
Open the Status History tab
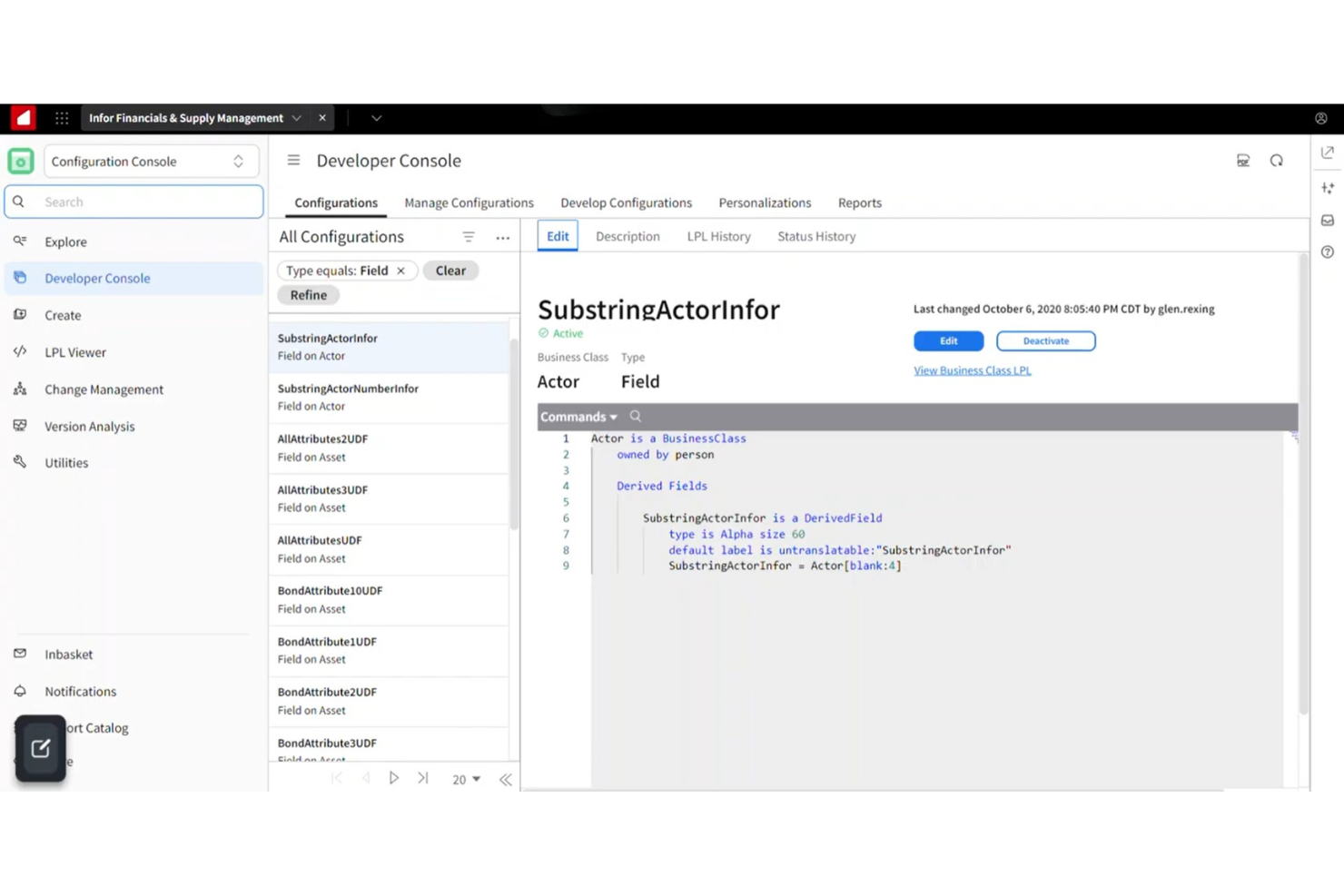(816, 236)
